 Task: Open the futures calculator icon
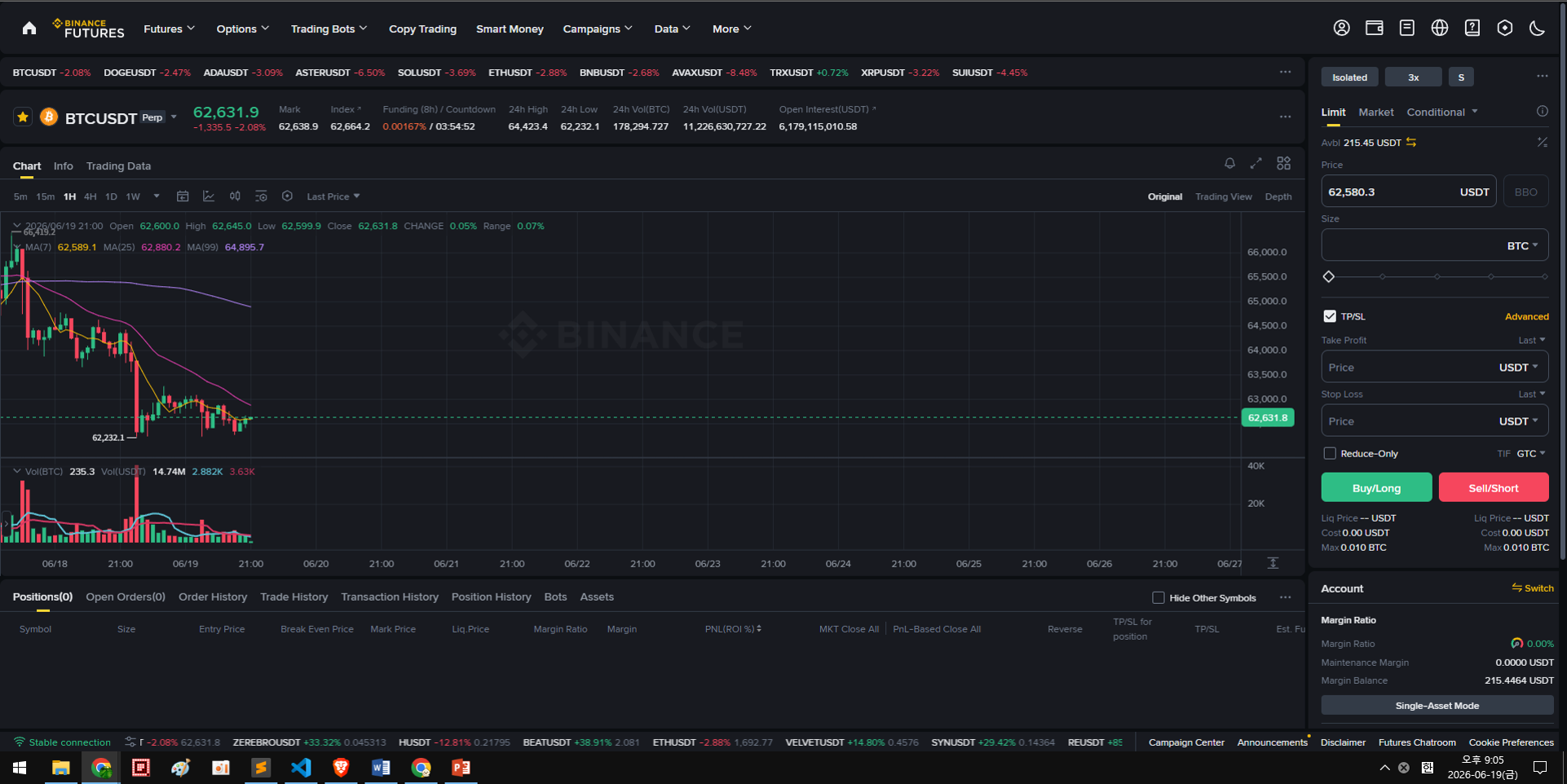(1542, 143)
